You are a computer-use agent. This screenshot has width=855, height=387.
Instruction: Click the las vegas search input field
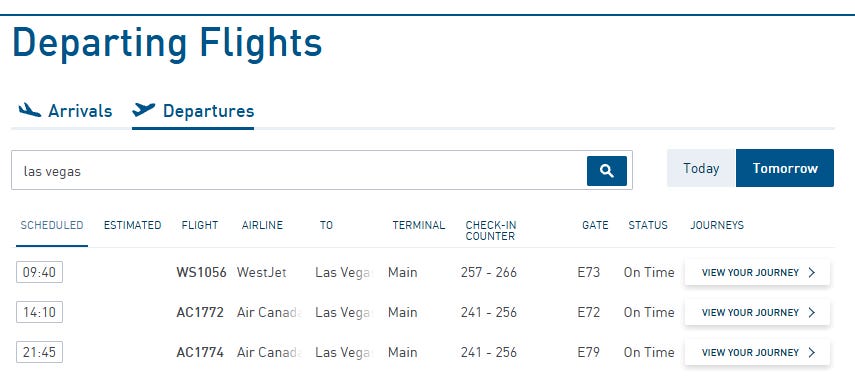tap(299, 171)
